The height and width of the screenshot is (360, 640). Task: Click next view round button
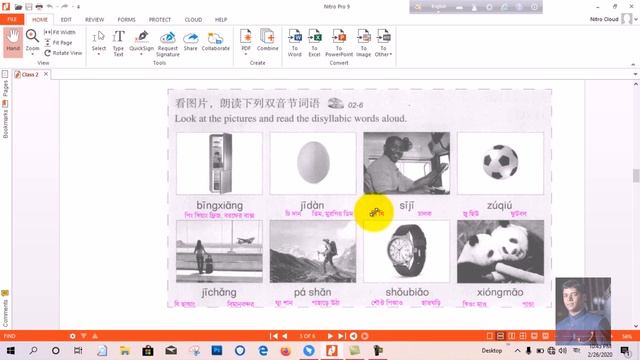click(364, 336)
